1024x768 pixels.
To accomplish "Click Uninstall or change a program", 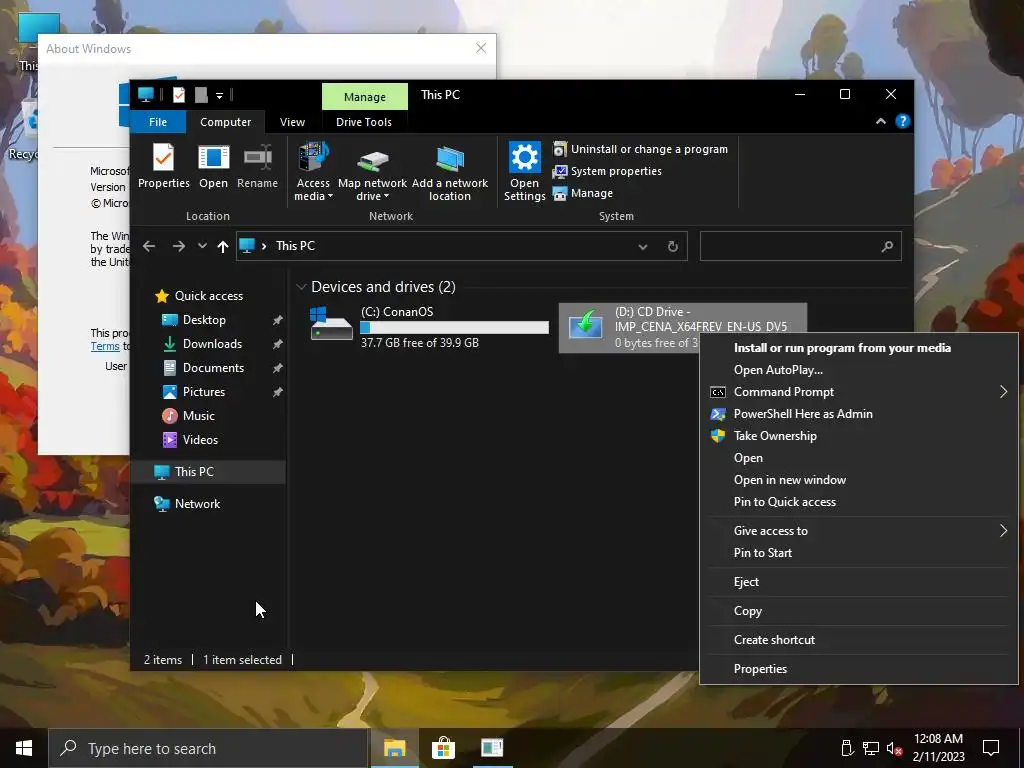I will coord(640,149).
